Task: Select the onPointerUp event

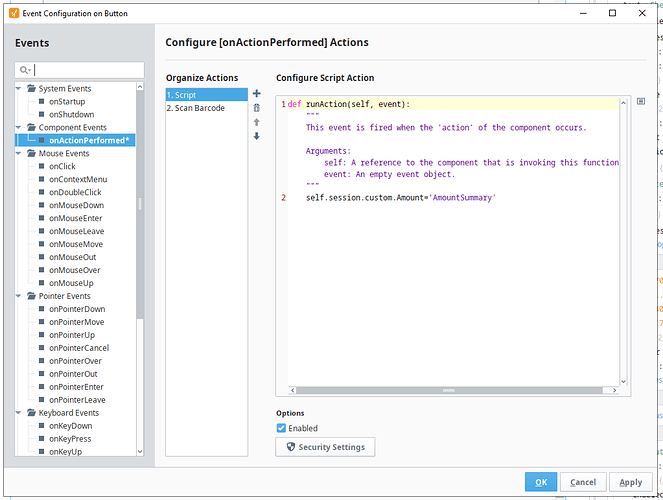Action: click(72, 335)
